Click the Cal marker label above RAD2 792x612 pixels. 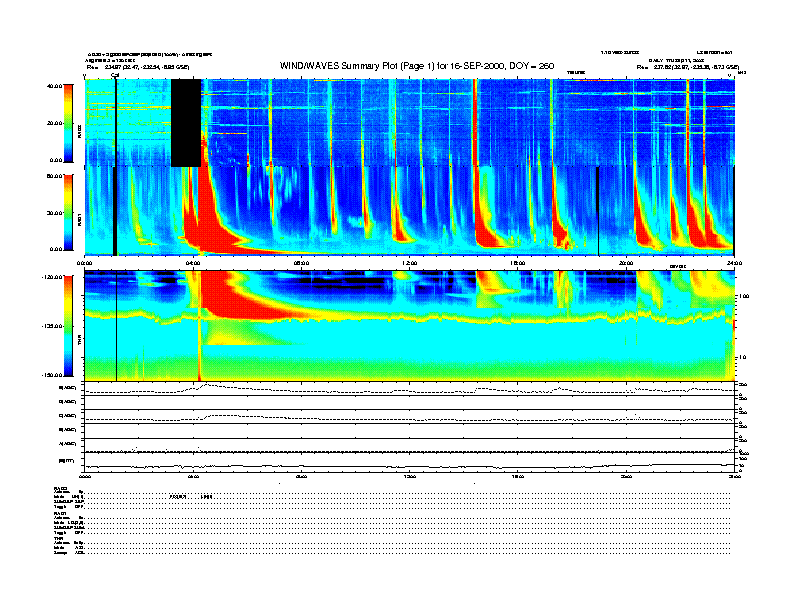coord(115,75)
